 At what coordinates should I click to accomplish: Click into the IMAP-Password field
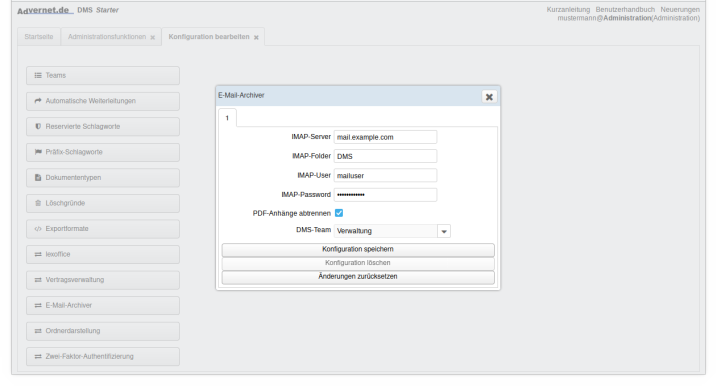(x=385, y=195)
